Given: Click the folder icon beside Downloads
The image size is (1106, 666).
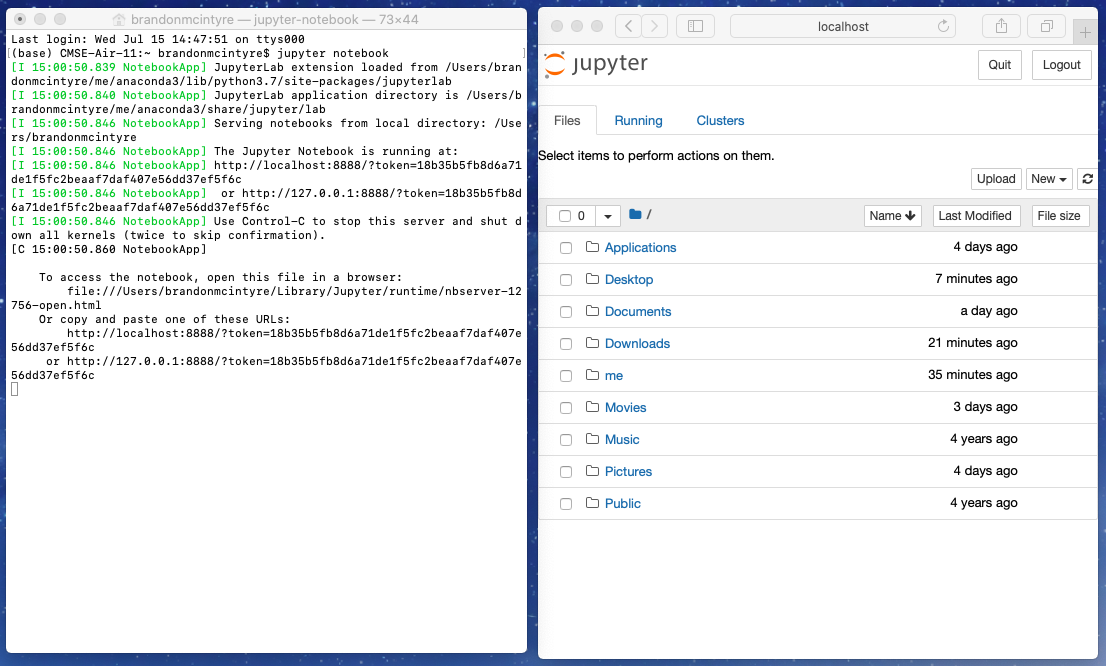Looking at the screenshot, I should (592, 343).
